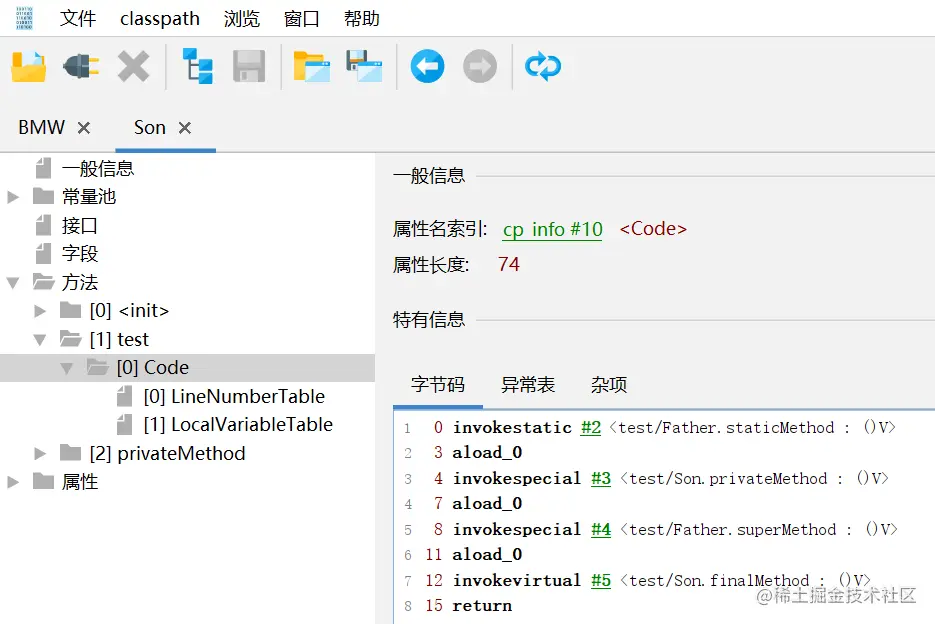Click the open class file folder icon
This screenshot has height=624, width=935.
(x=29, y=66)
